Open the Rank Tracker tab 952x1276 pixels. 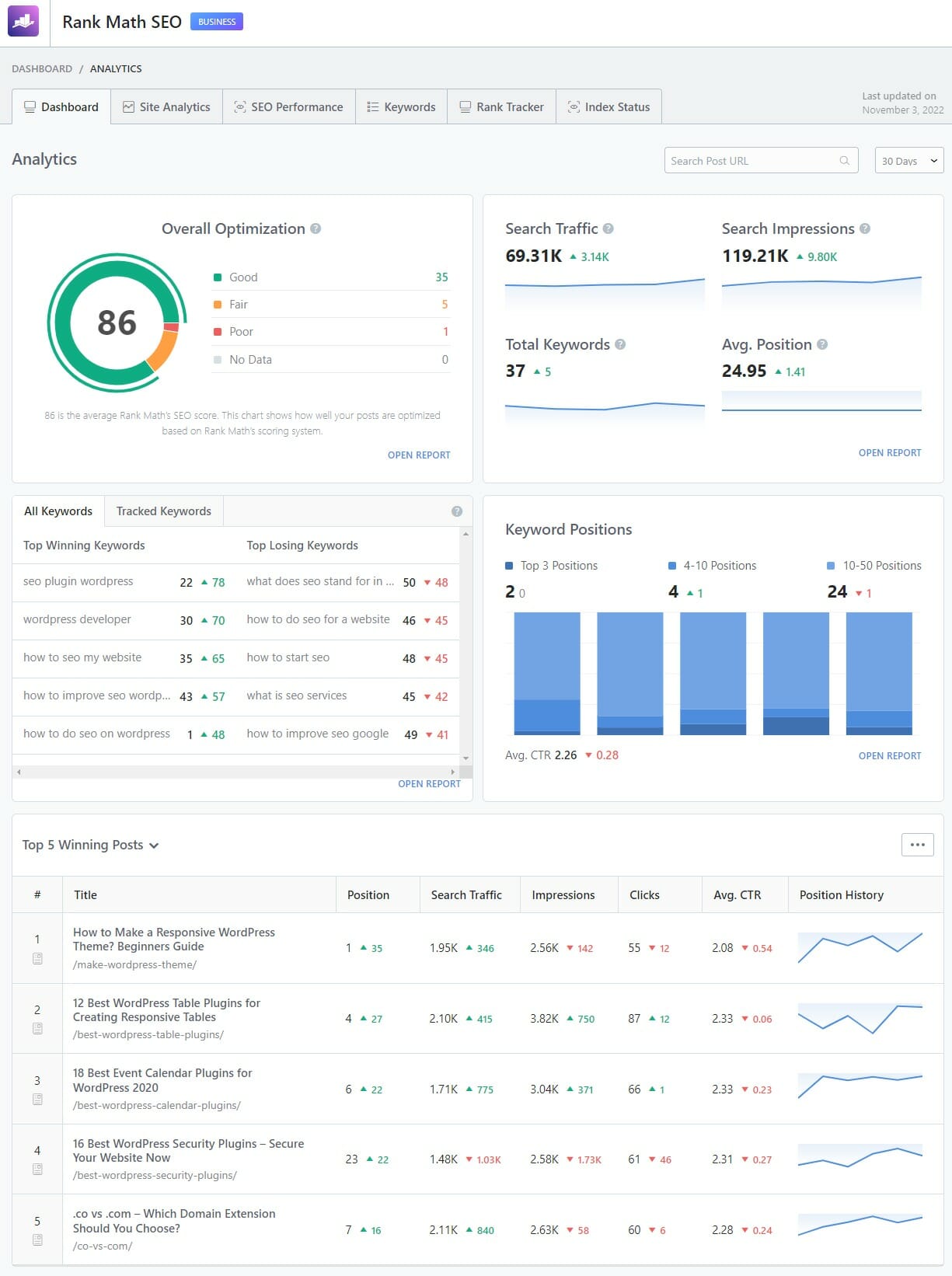tap(501, 107)
